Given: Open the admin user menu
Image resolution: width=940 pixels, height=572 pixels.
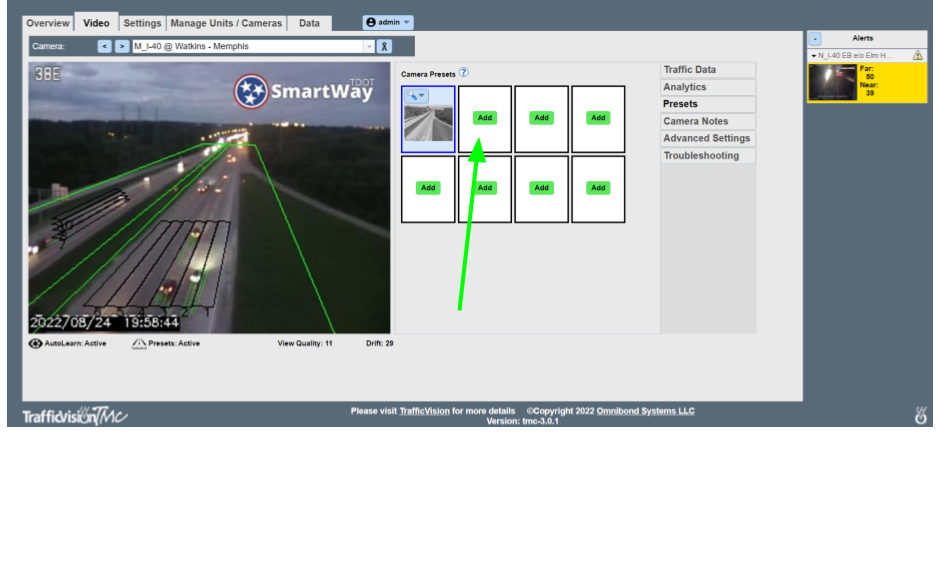Looking at the screenshot, I should click(x=388, y=22).
